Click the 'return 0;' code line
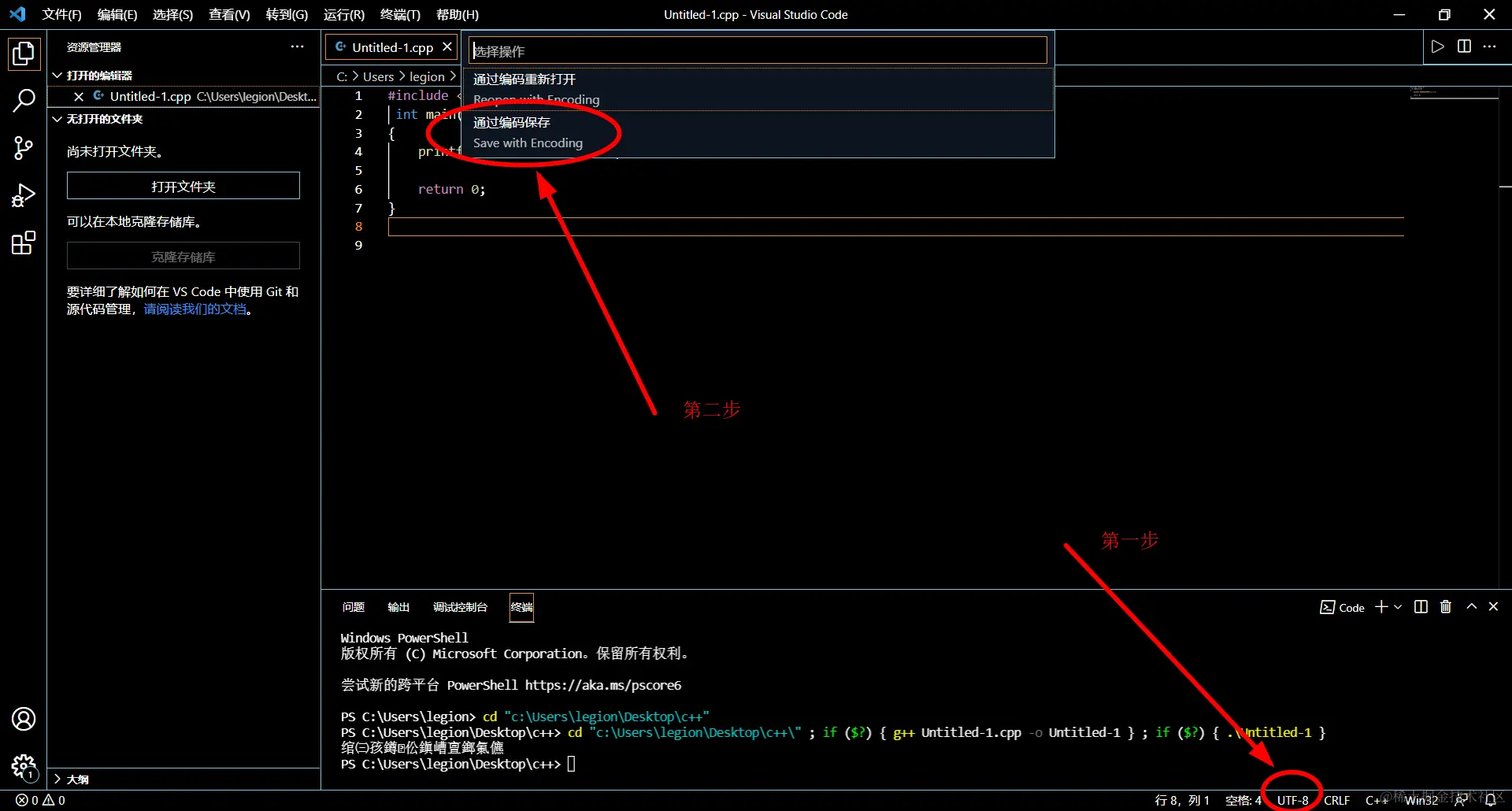Screen dimensions: 1512x811 (x=451, y=190)
